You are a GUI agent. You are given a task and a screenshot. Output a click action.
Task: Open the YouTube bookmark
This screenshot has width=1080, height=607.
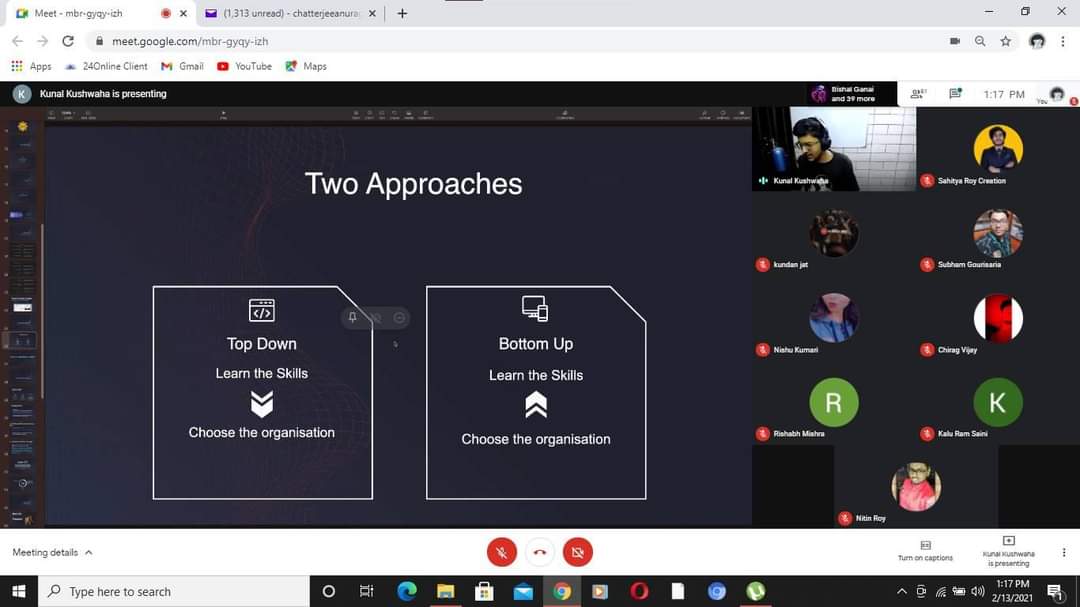pyautogui.click(x=244, y=66)
